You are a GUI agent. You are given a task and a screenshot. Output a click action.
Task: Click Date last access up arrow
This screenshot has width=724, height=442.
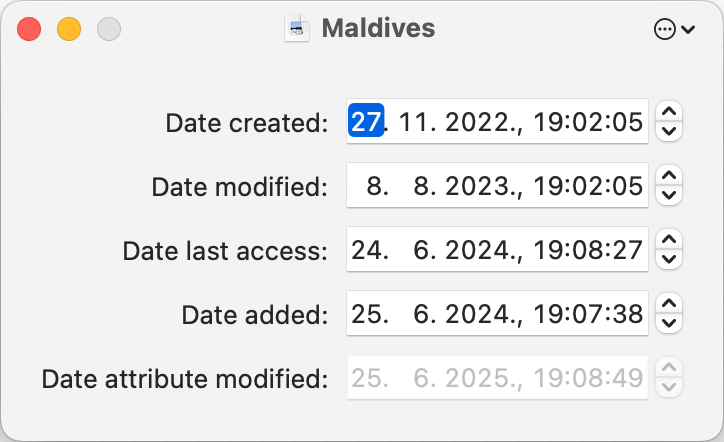[x=669, y=240]
